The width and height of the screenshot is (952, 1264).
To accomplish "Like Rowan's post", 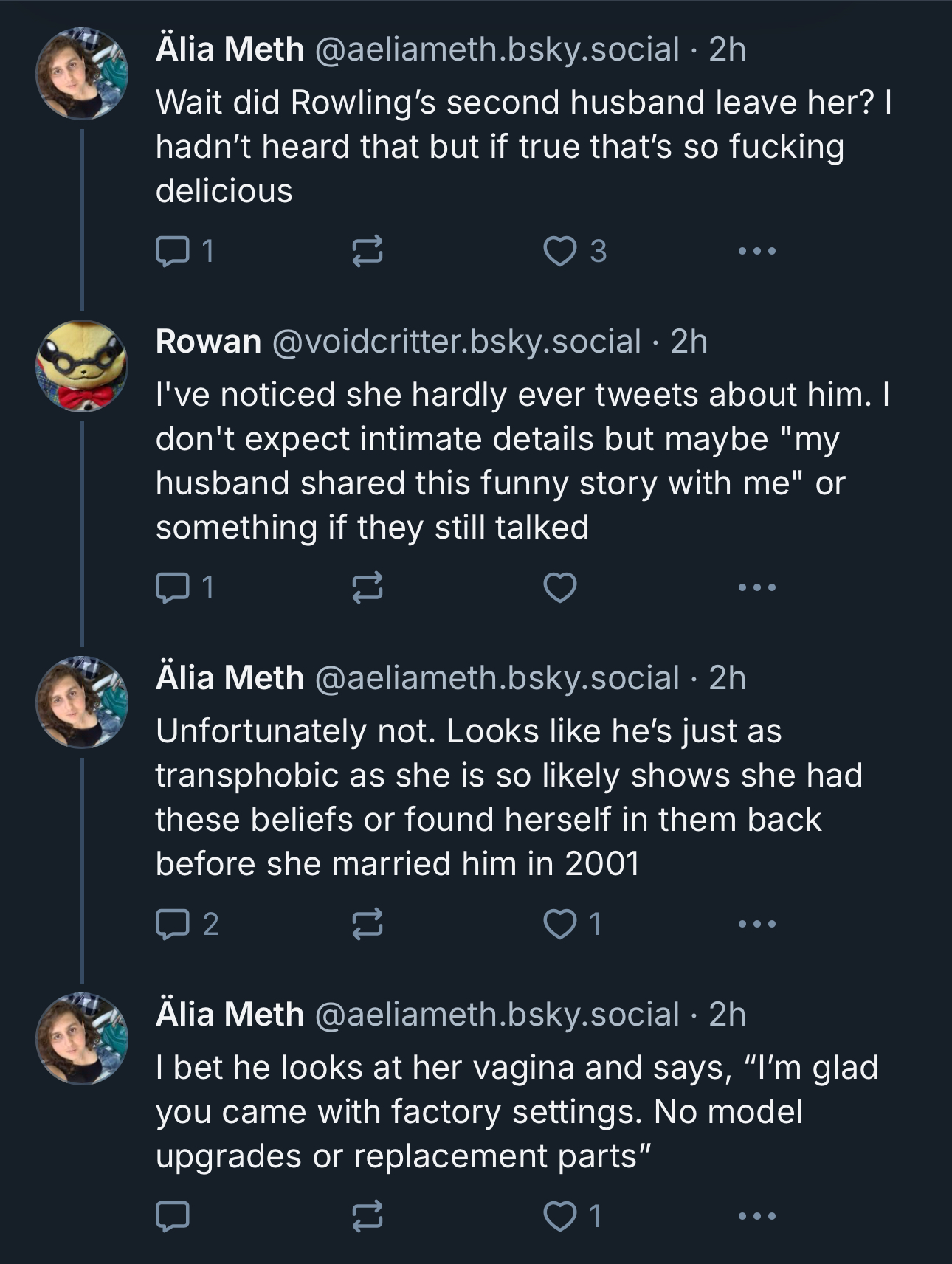I will pyautogui.click(x=560, y=588).
